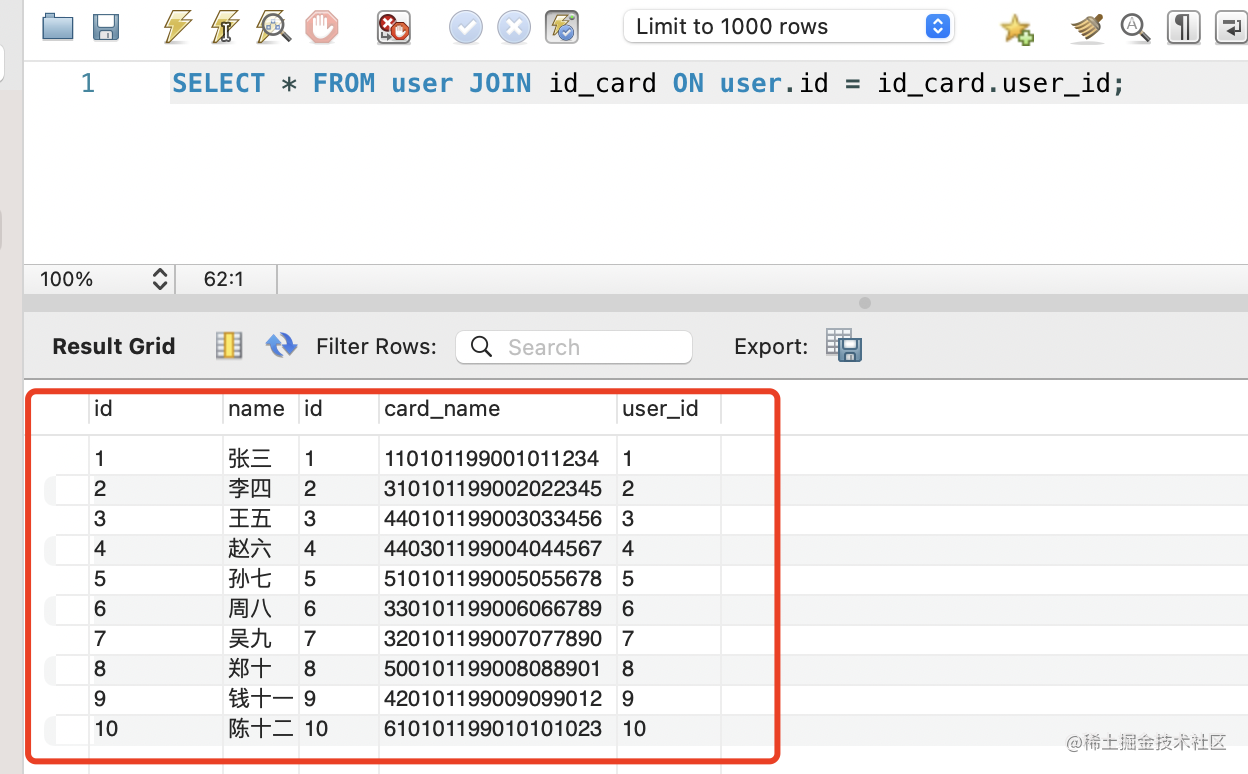Click card number 310101199002022345
This screenshot has width=1248, height=774.
493,489
